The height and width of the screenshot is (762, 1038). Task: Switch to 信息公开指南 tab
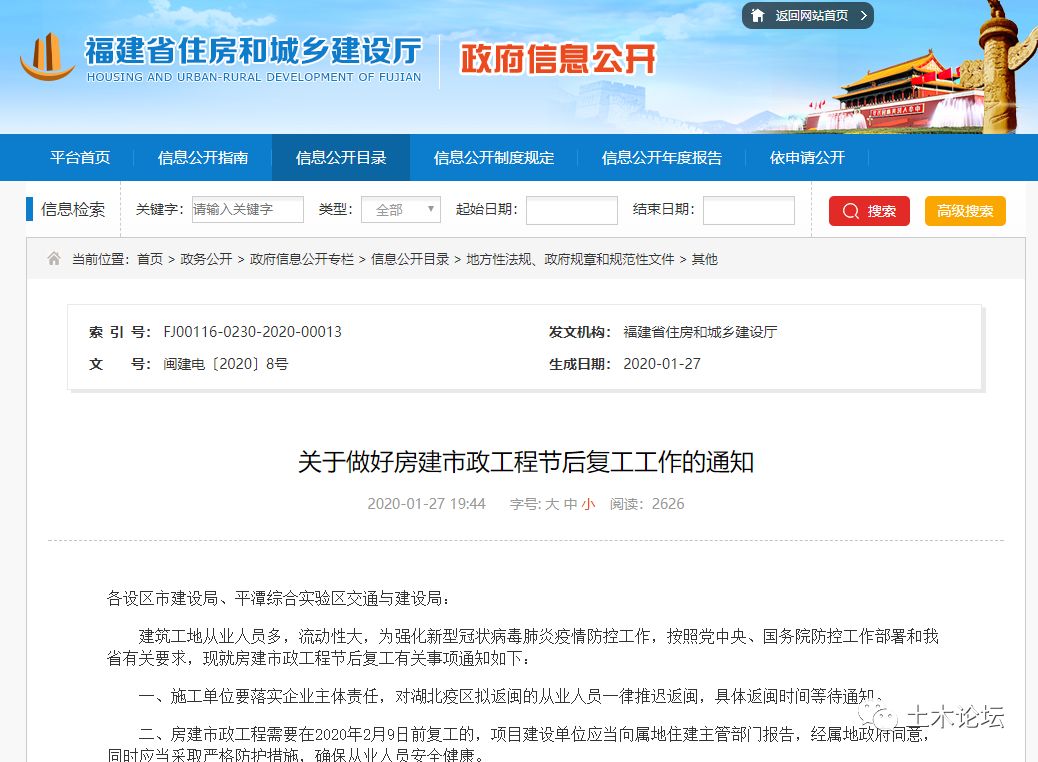203,158
